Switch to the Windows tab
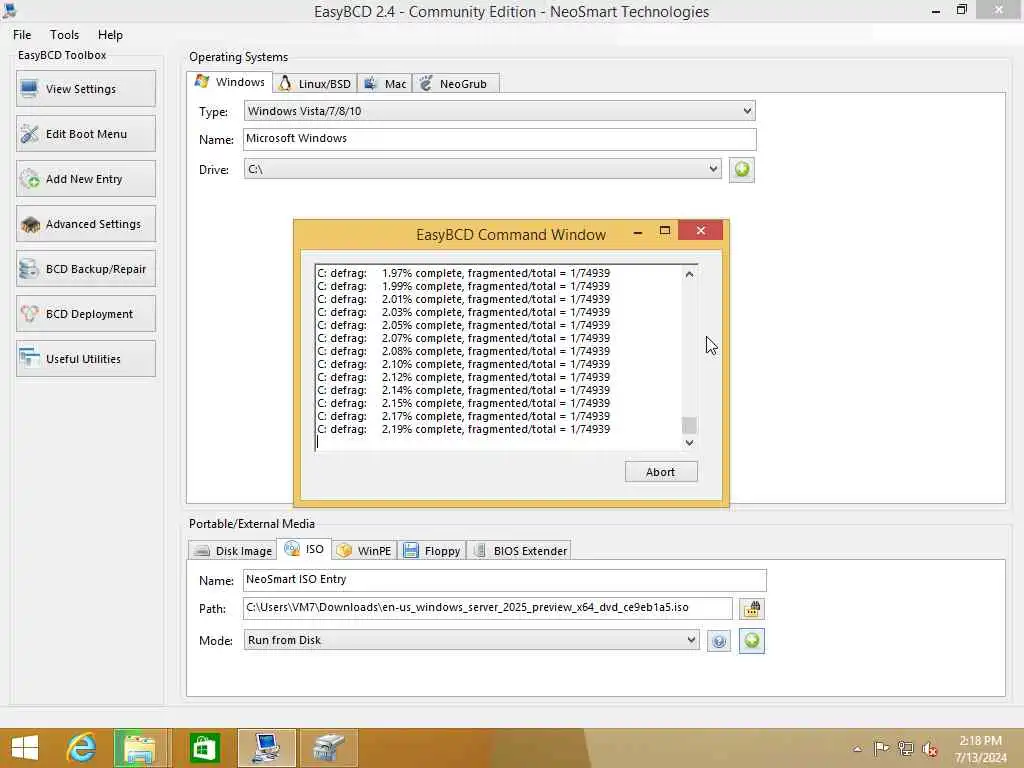1024x768 pixels. point(230,82)
